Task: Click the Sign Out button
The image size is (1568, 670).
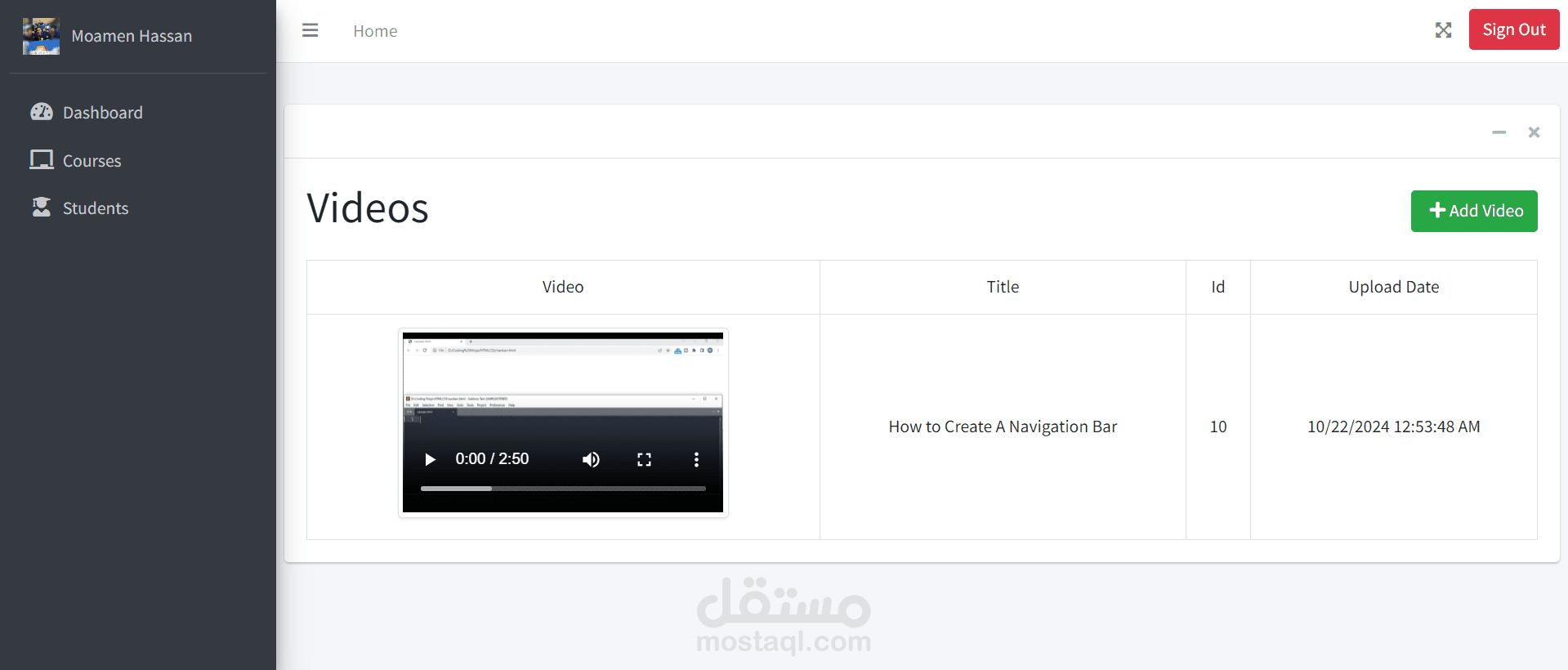Action: click(x=1513, y=29)
